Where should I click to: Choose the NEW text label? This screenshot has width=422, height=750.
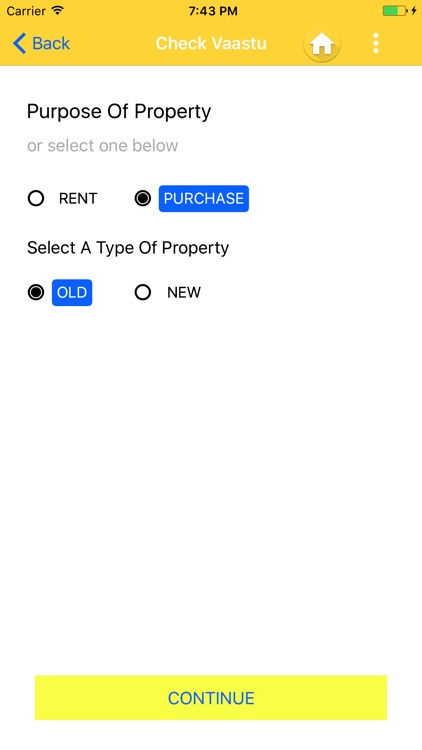(184, 292)
